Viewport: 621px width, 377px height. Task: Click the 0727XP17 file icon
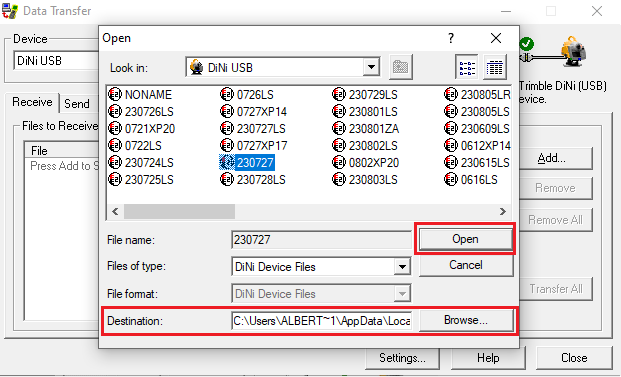pos(227,146)
